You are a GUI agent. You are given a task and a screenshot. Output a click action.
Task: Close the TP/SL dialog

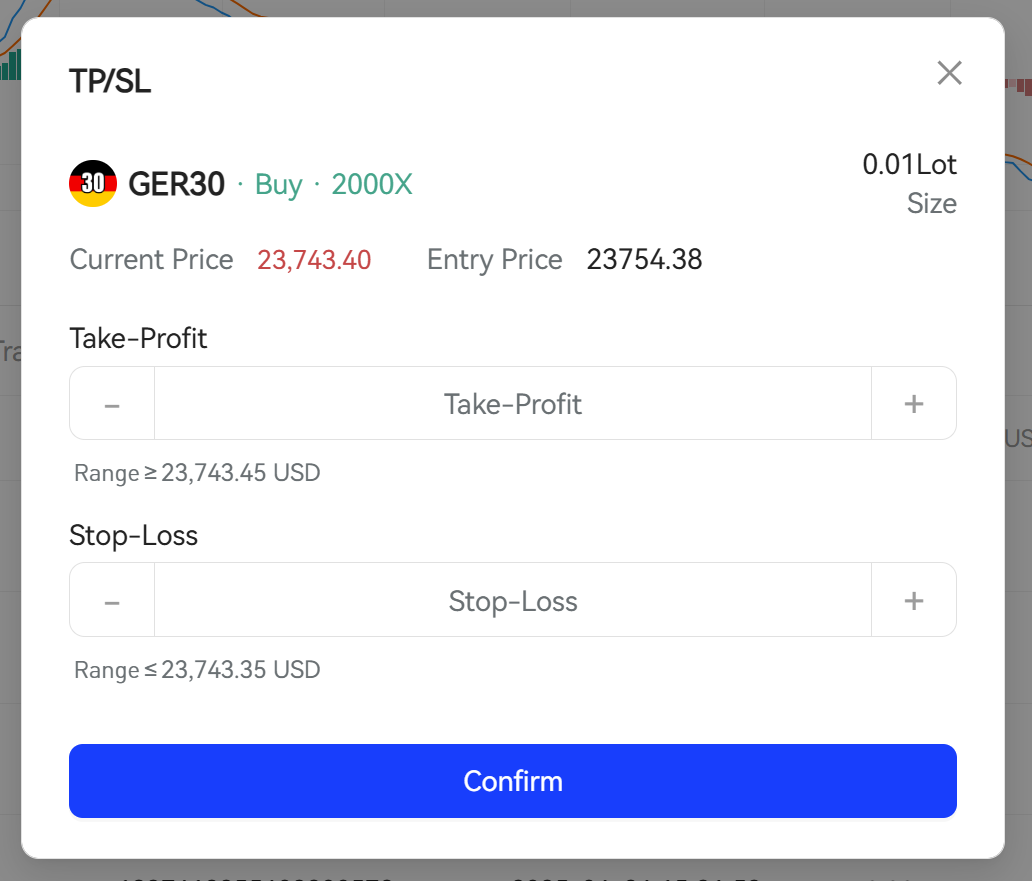(949, 73)
